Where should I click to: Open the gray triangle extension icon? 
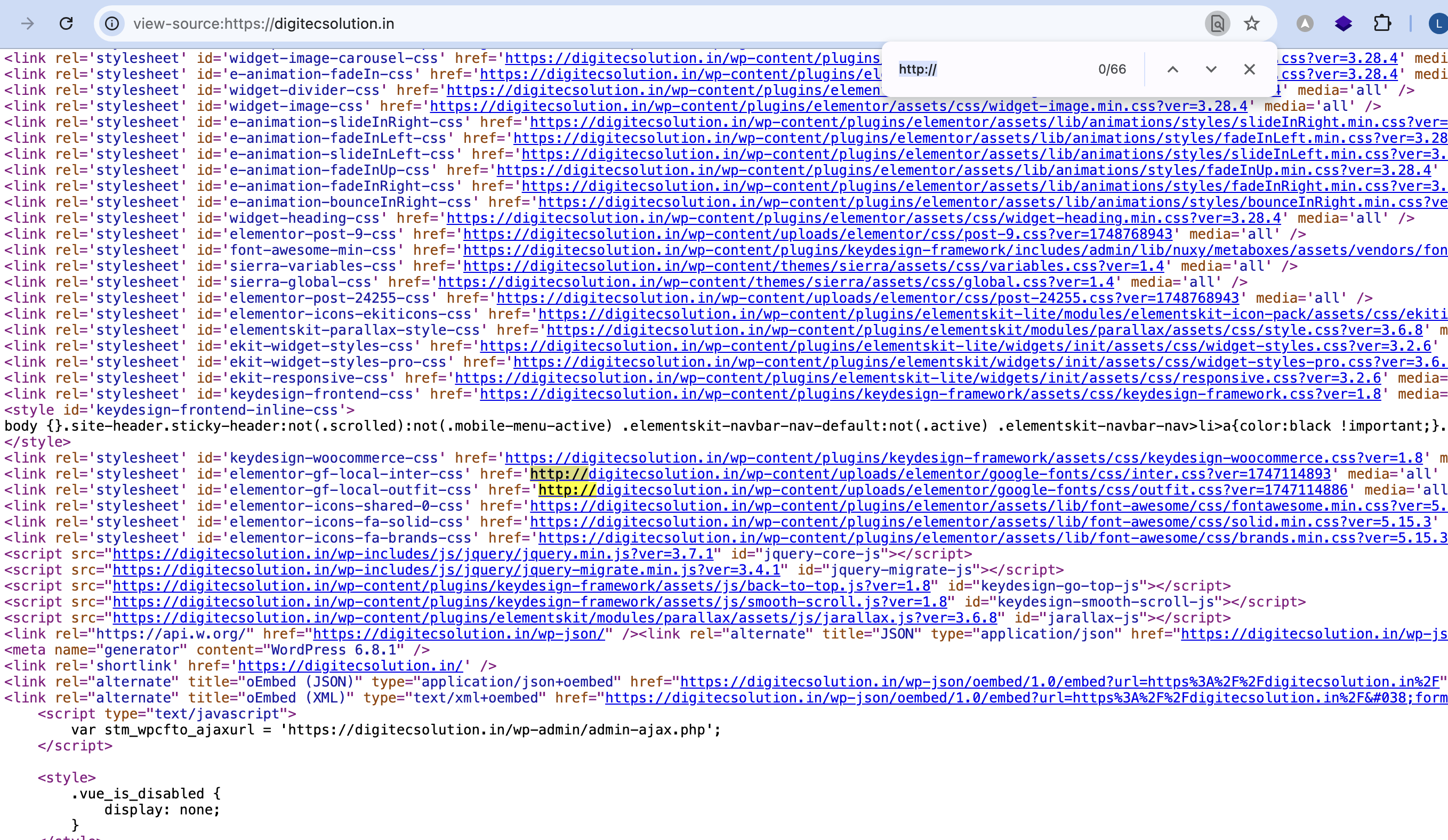coord(1305,23)
